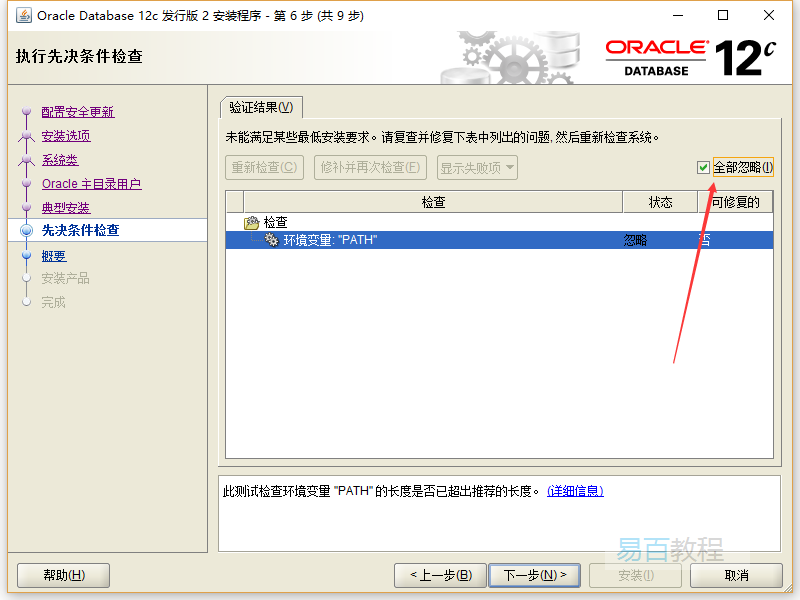Open the 显示失败项 dropdown
The image size is (800, 600).
pos(477,168)
